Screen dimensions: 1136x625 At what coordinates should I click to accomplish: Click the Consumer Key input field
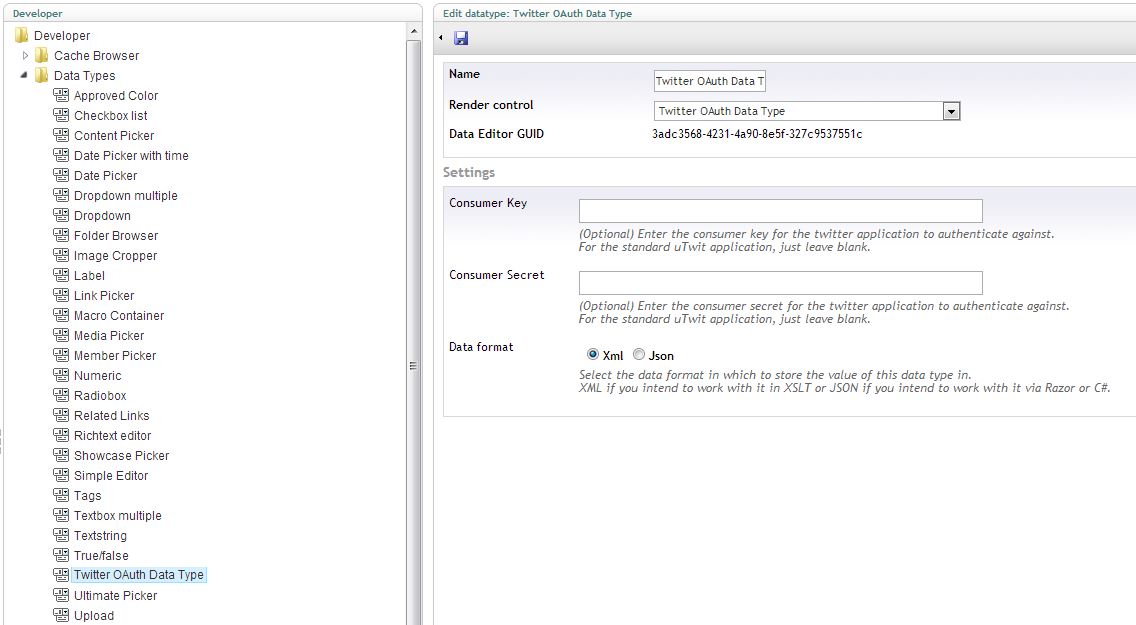coord(780,211)
